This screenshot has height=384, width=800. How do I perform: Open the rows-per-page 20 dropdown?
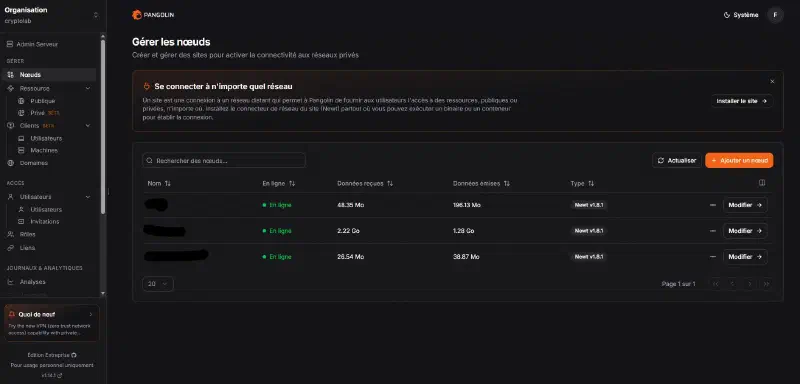tap(158, 284)
